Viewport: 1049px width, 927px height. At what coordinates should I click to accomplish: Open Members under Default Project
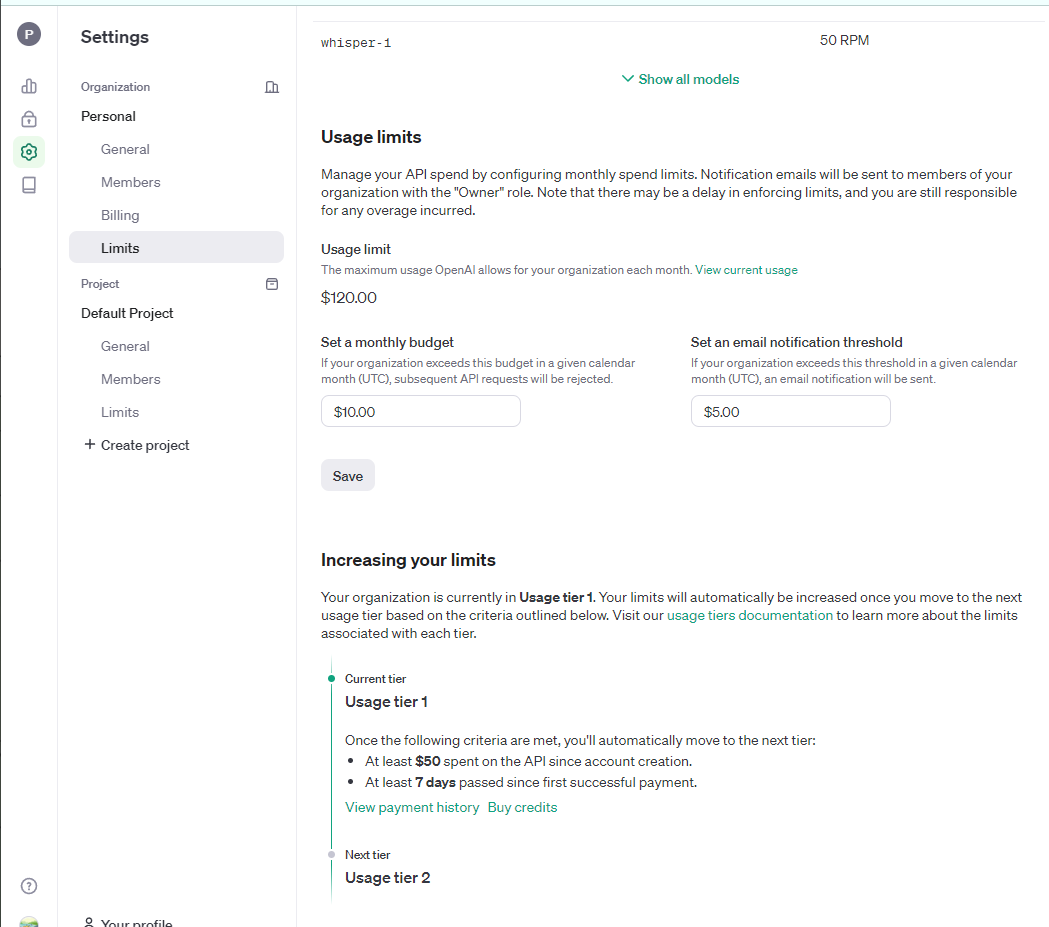click(x=130, y=379)
